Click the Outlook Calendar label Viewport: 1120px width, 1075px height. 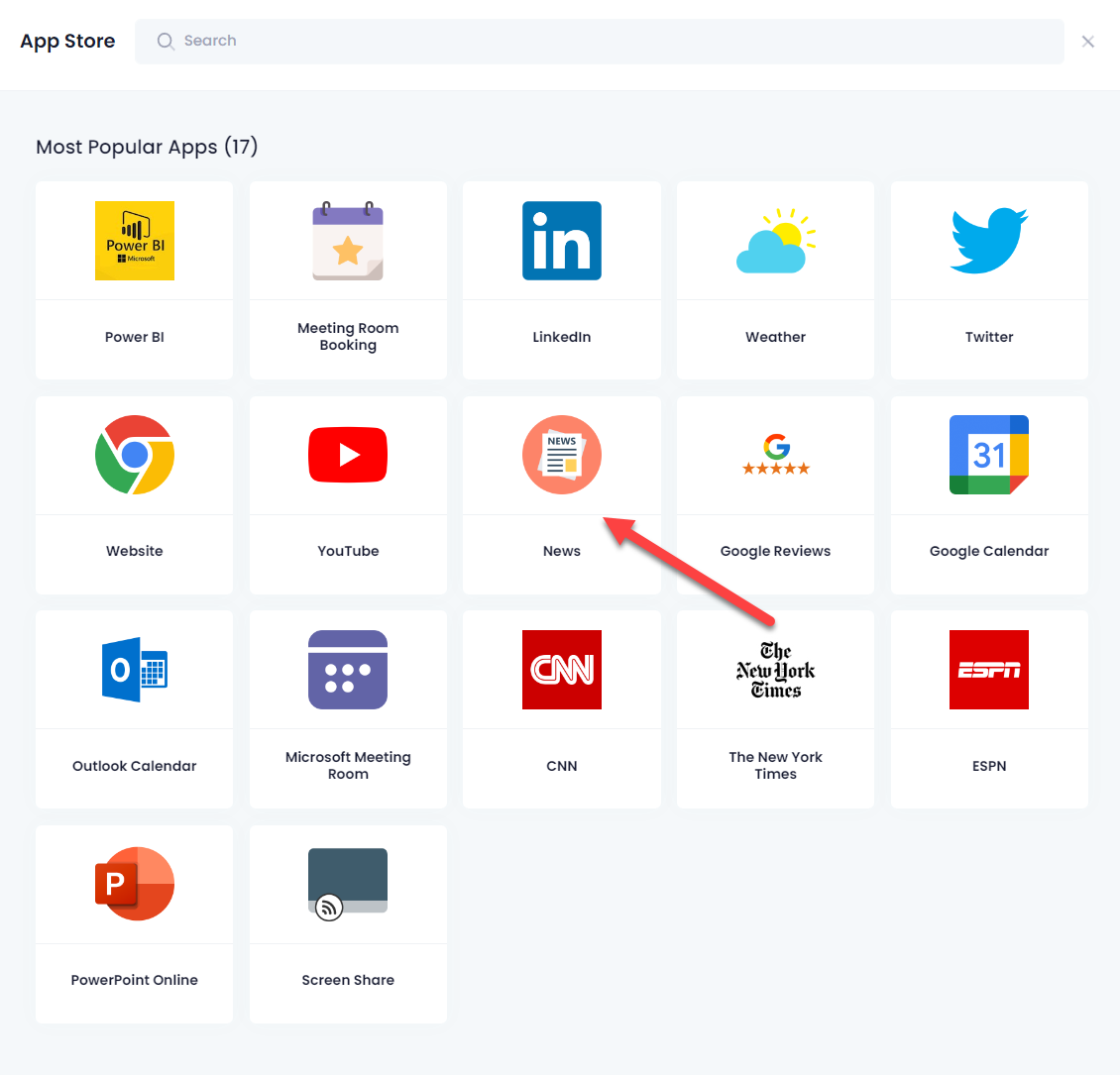[134, 766]
